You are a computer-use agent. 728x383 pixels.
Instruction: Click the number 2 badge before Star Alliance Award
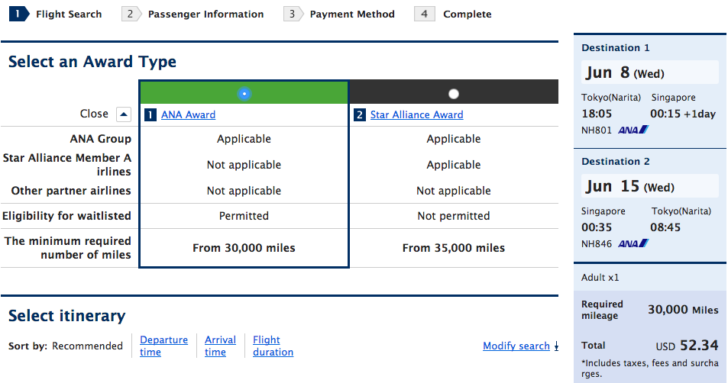(x=359, y=115)
